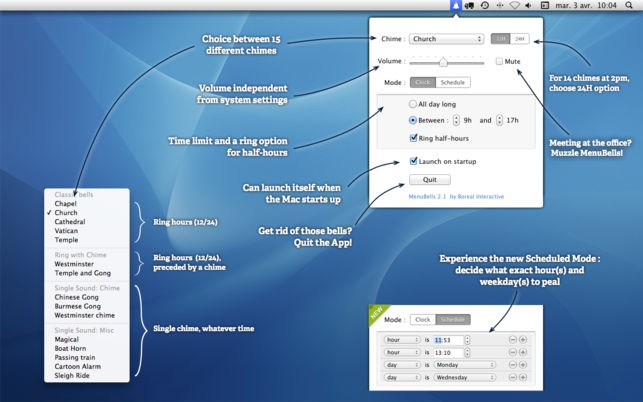Viewport: 643px width, 402px height.
Task: Open the day dropdown on the Wednesday row
Action: (x=402, y=377)
